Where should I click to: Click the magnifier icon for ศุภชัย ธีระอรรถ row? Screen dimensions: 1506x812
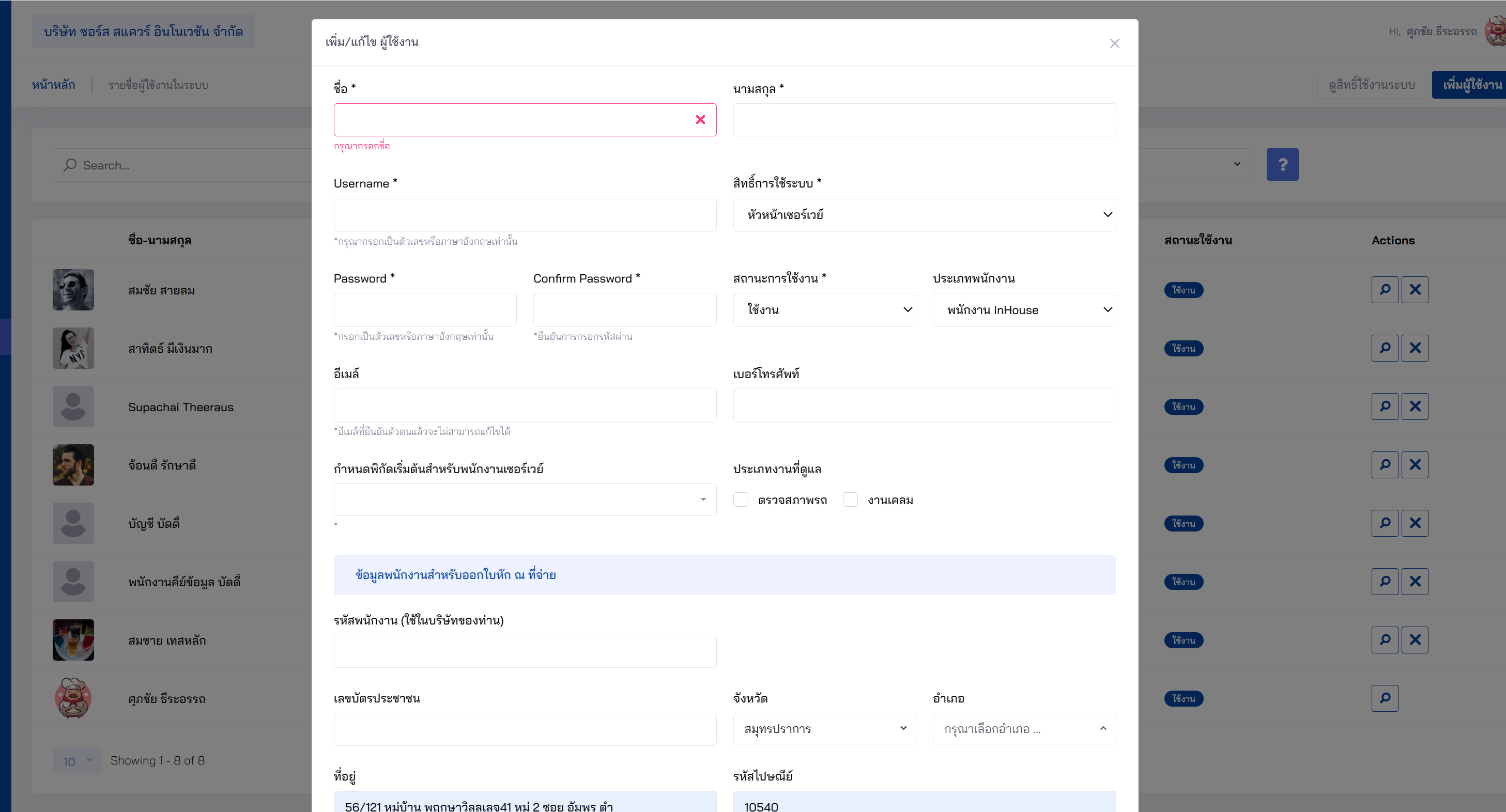tap(1385, 698)
